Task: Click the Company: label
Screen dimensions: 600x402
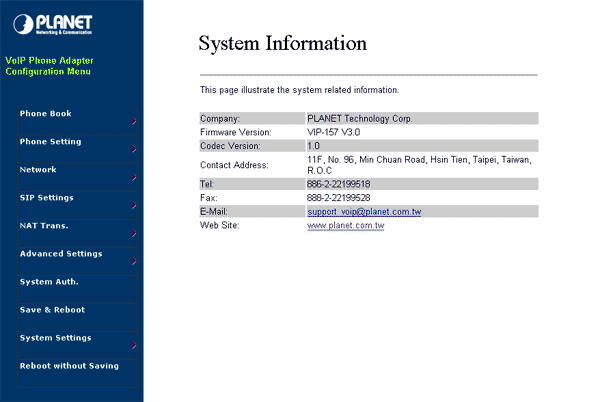Action: pos(220,119)
